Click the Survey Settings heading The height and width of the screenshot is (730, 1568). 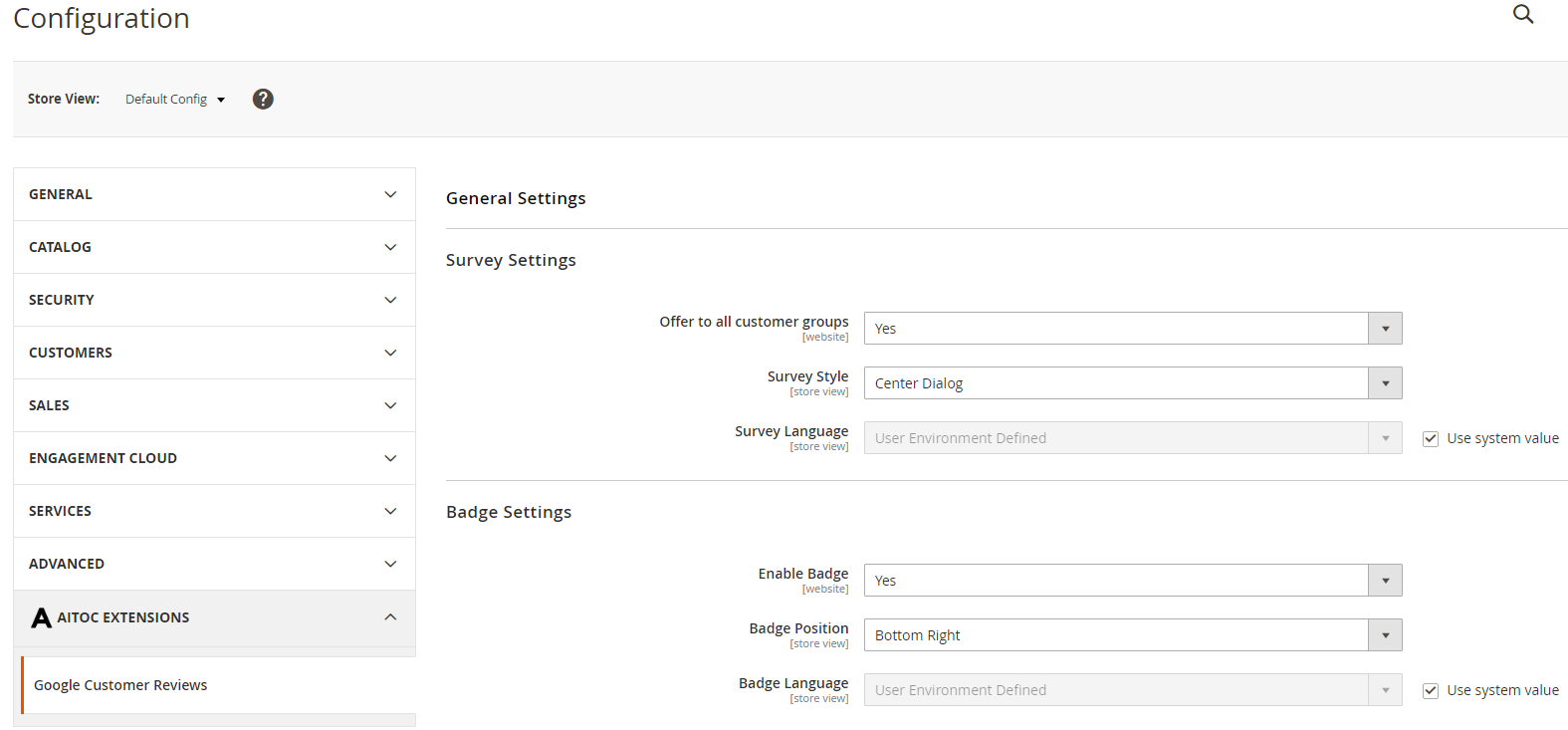coord(511,260)
